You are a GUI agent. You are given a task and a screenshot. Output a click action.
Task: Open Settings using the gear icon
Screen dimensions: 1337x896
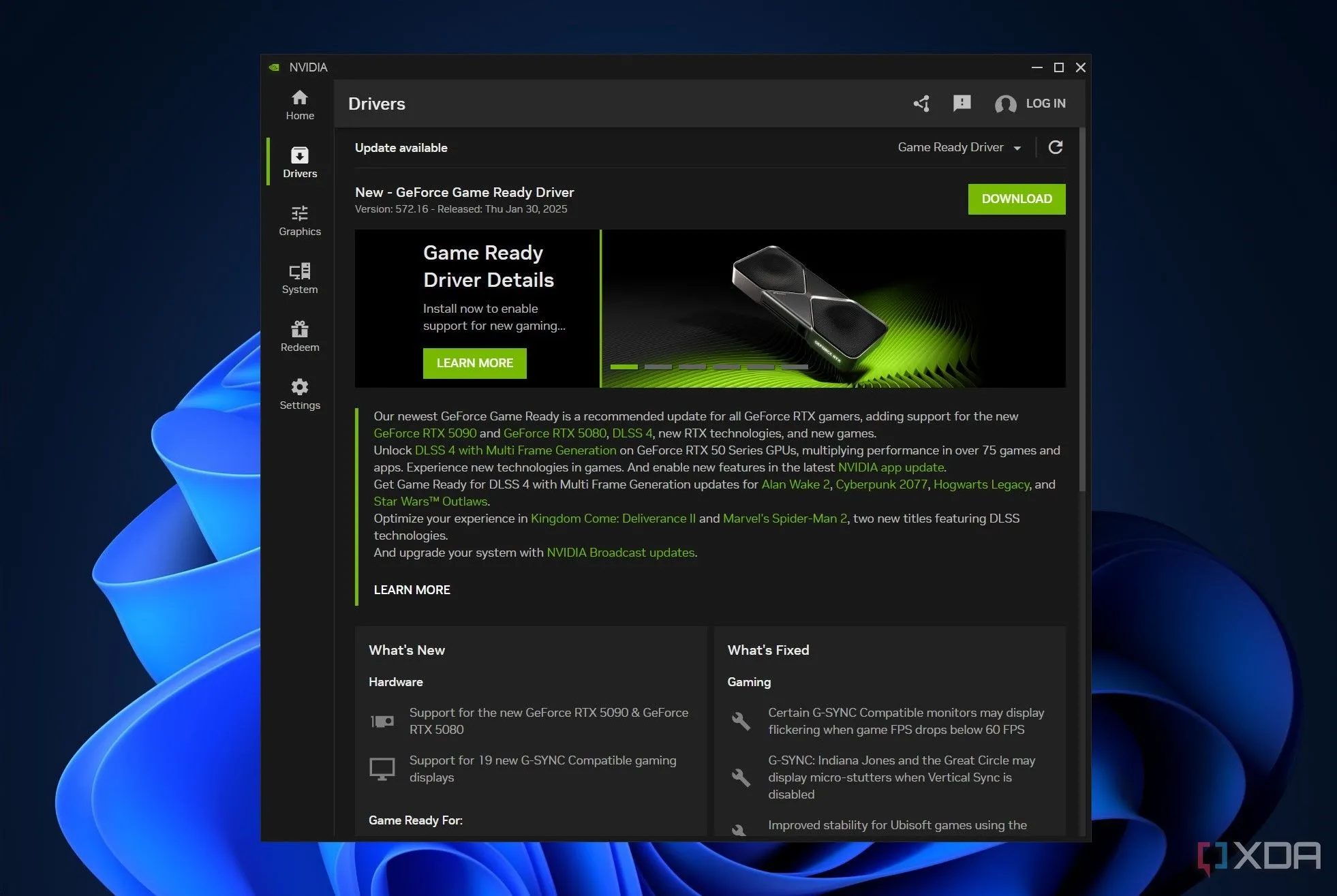coord(300,395)
